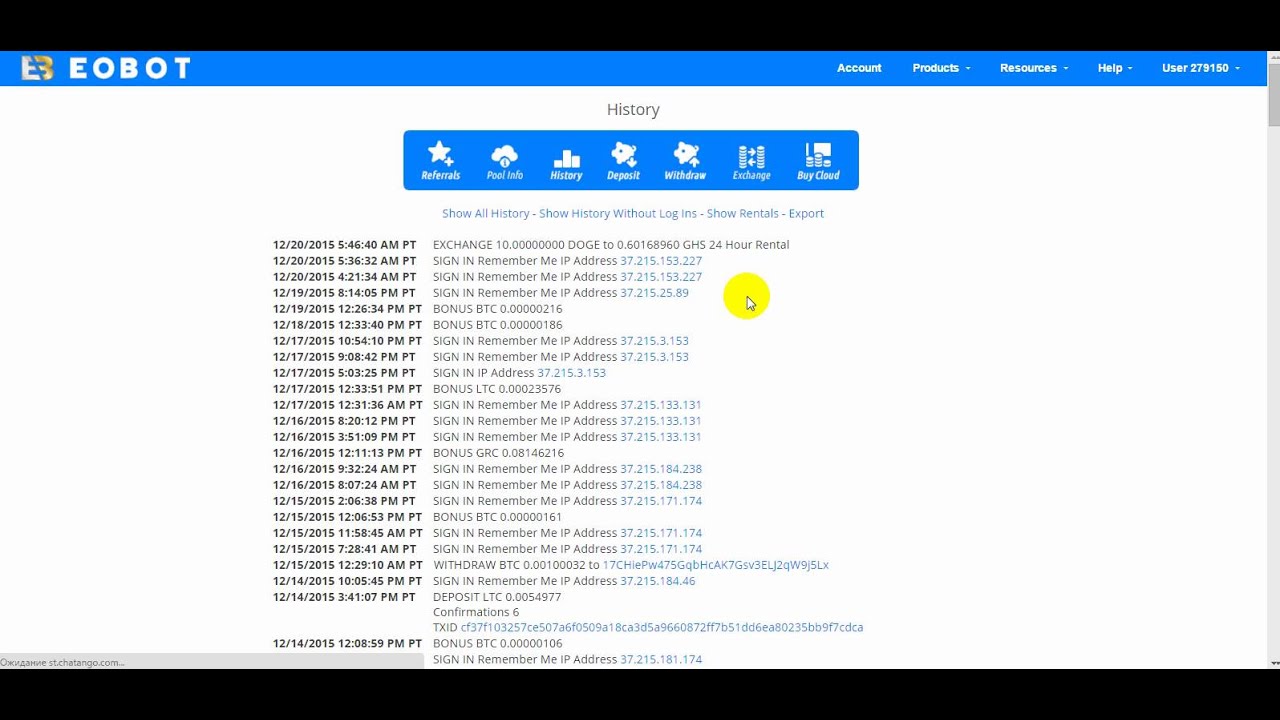Expand the User 279150 dropdown

pyautogui.click(x=1201, y=68)
